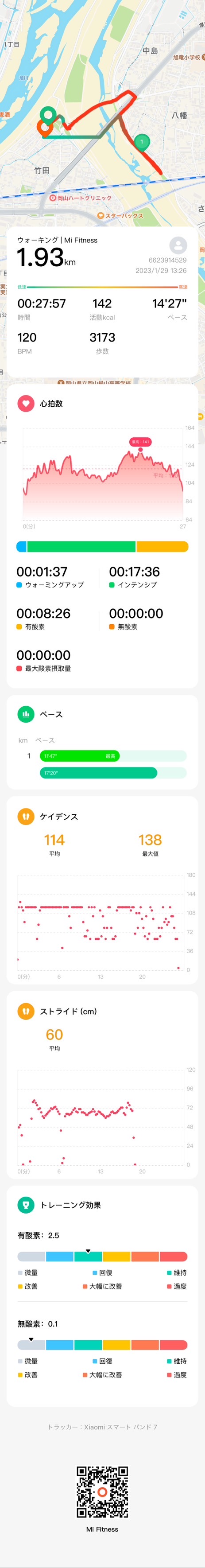Image resolution: width=205 pixels, height=1568 pixels.
Task: Tap the 14'27" pace value
Action: pos(169,303)
